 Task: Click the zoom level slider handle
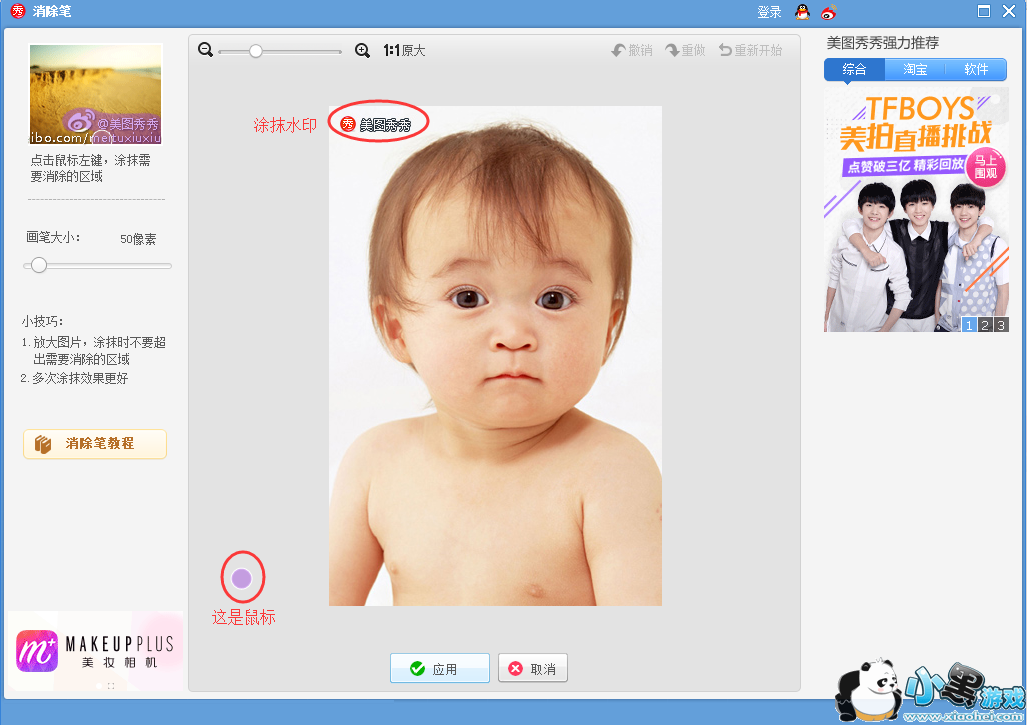coord(256,51)
